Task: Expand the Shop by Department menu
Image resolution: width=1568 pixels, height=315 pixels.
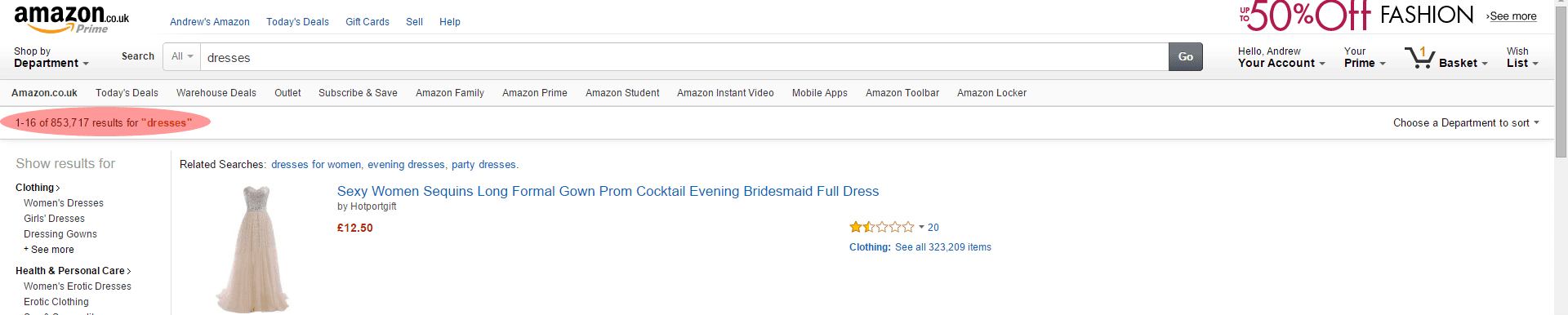Action: tap(51, 57)
